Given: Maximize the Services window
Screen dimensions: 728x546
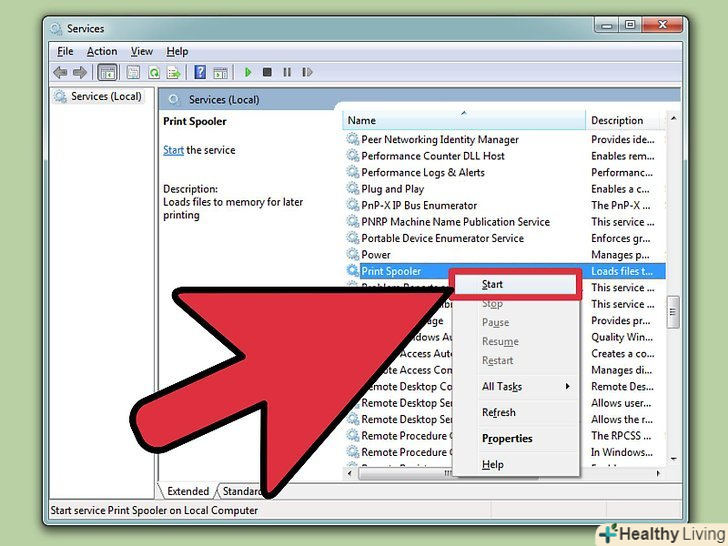Looking at the screenshot, I should point(630,25).
